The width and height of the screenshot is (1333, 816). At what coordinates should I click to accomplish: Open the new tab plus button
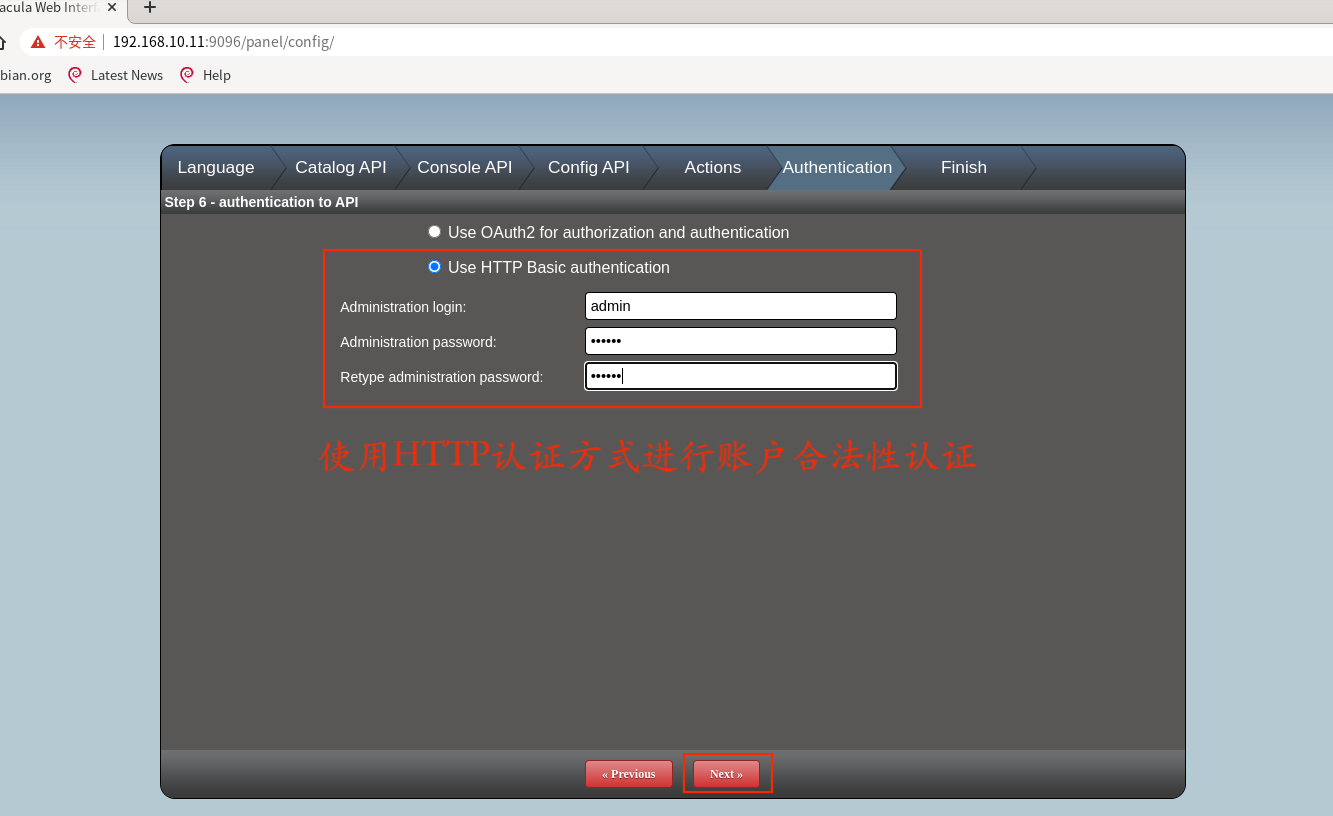(x=150, y=8)
